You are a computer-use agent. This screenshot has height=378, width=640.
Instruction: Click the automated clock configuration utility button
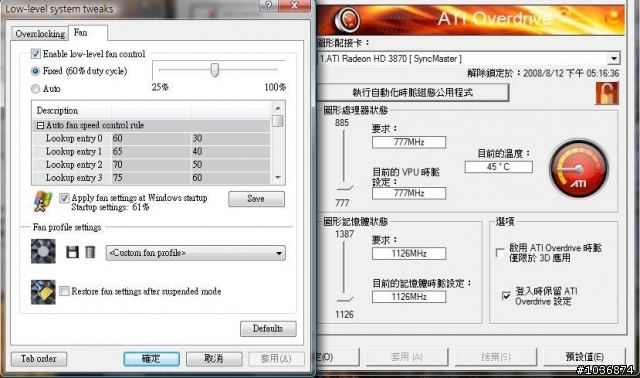[x=413, y=93]
